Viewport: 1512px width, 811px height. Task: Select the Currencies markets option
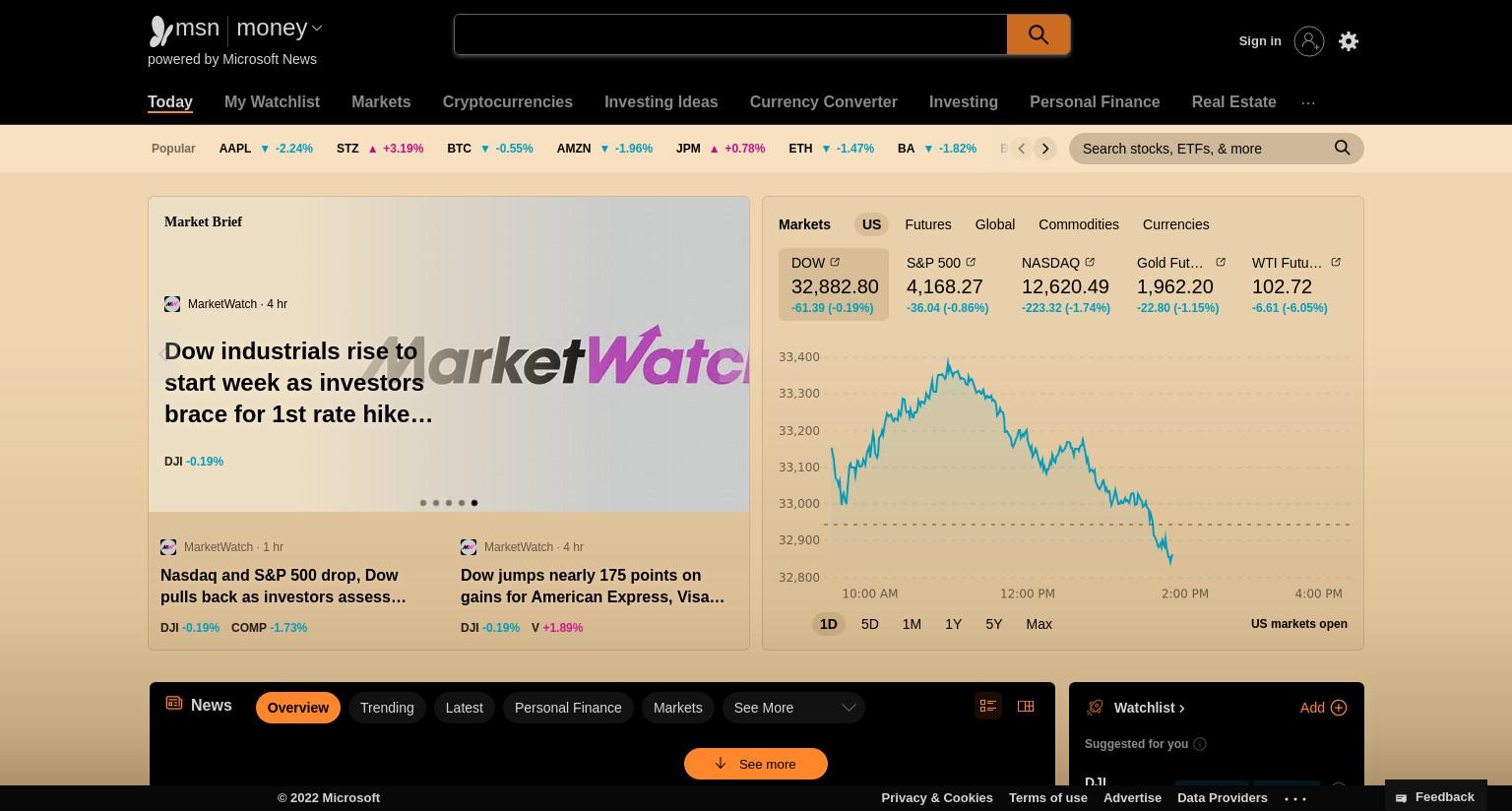tap(1175, 224)
